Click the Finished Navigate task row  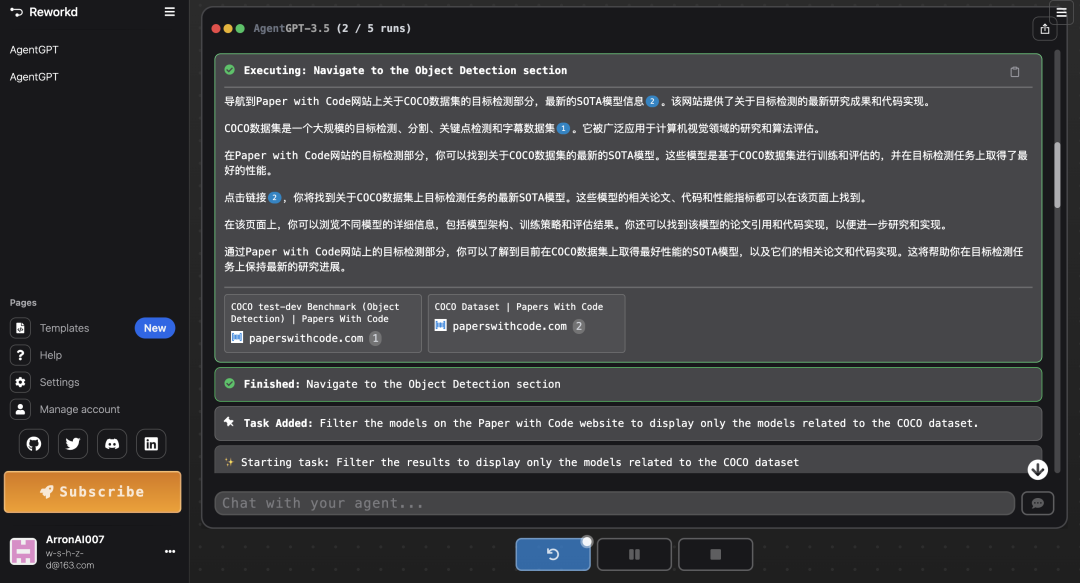point(627,385)
